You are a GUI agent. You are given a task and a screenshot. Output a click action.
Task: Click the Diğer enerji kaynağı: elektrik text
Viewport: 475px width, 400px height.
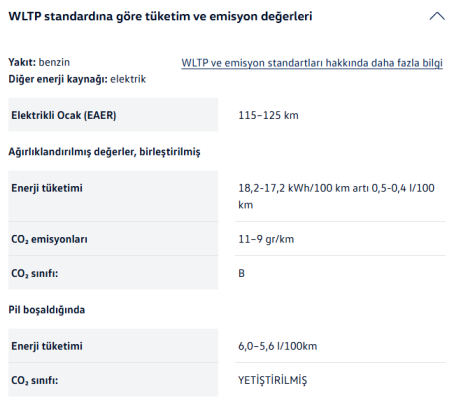tap(77, 79)
